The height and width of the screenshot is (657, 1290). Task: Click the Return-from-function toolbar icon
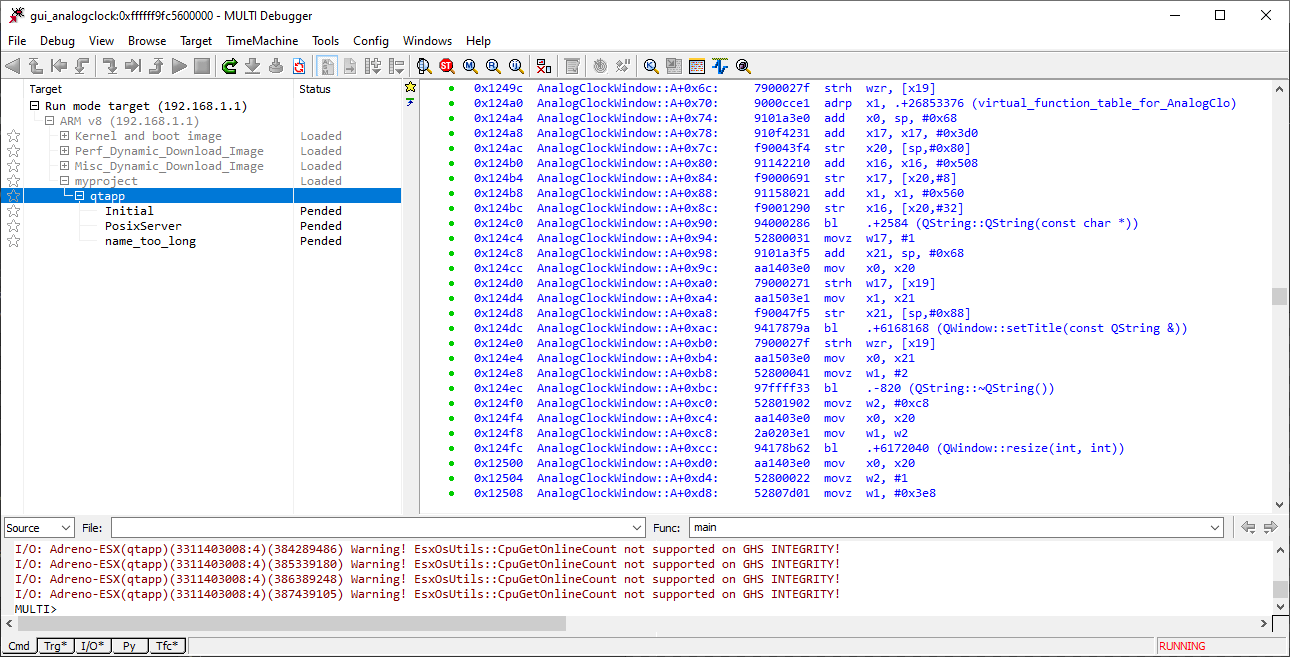click(x=154, y=66)
